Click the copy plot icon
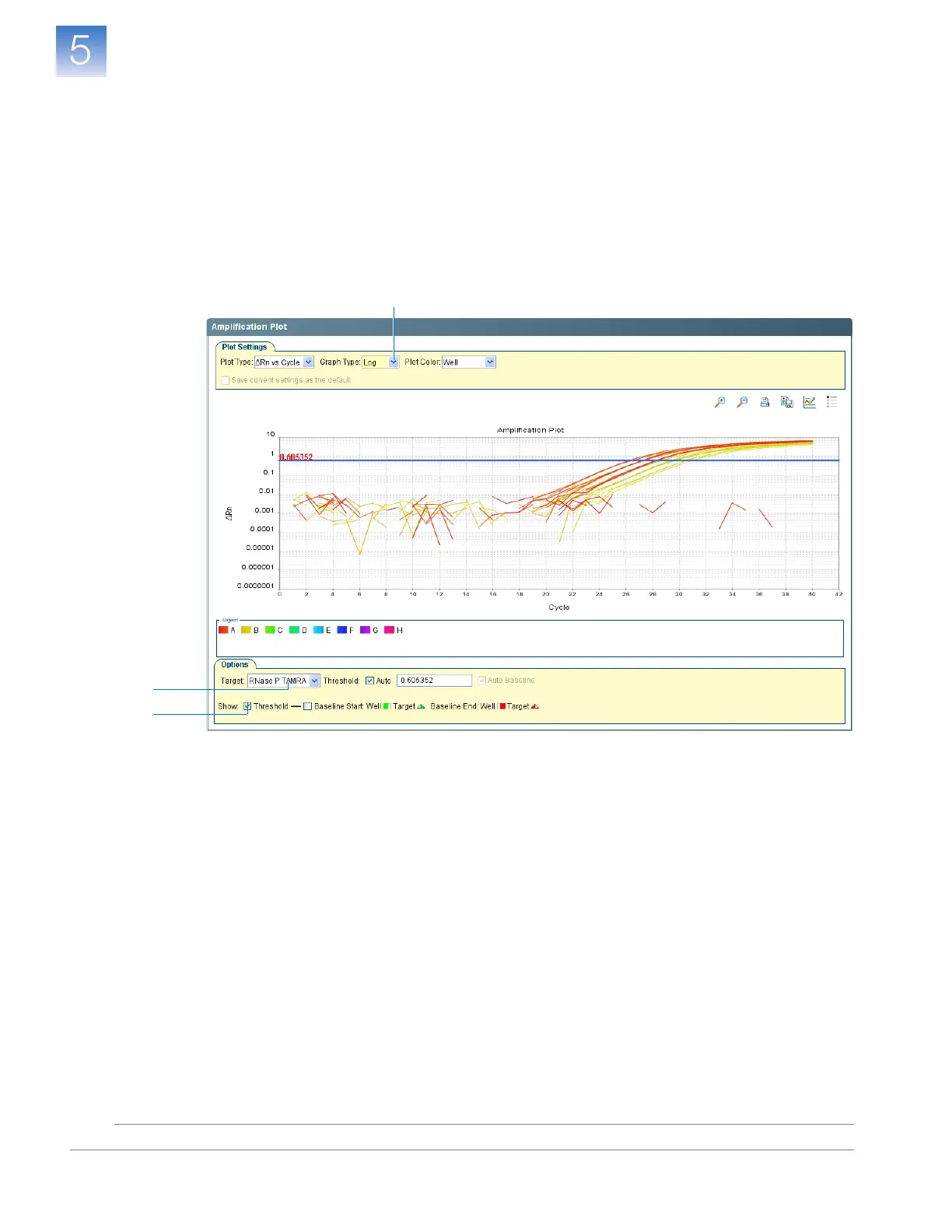This screenshot has width=952, height=1232. click(787, 402)
